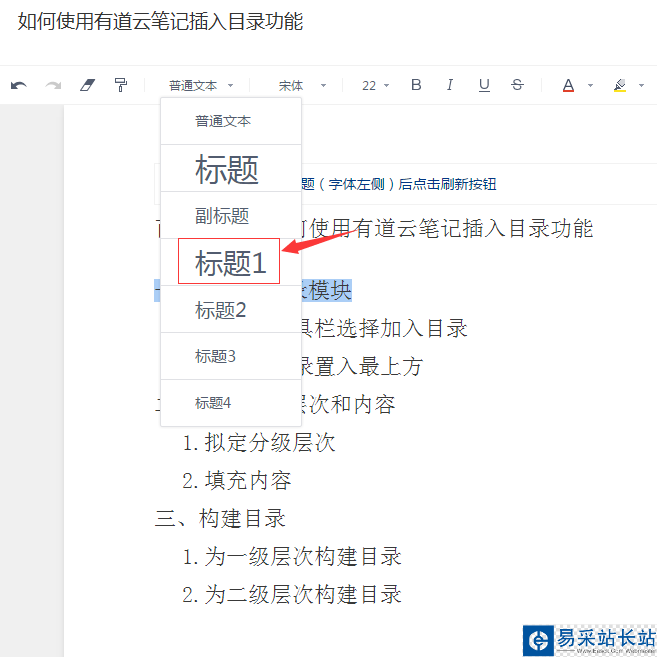Select 标题4 heading style
Viewport: 657px width, 657px height.
tap(231, 403)
